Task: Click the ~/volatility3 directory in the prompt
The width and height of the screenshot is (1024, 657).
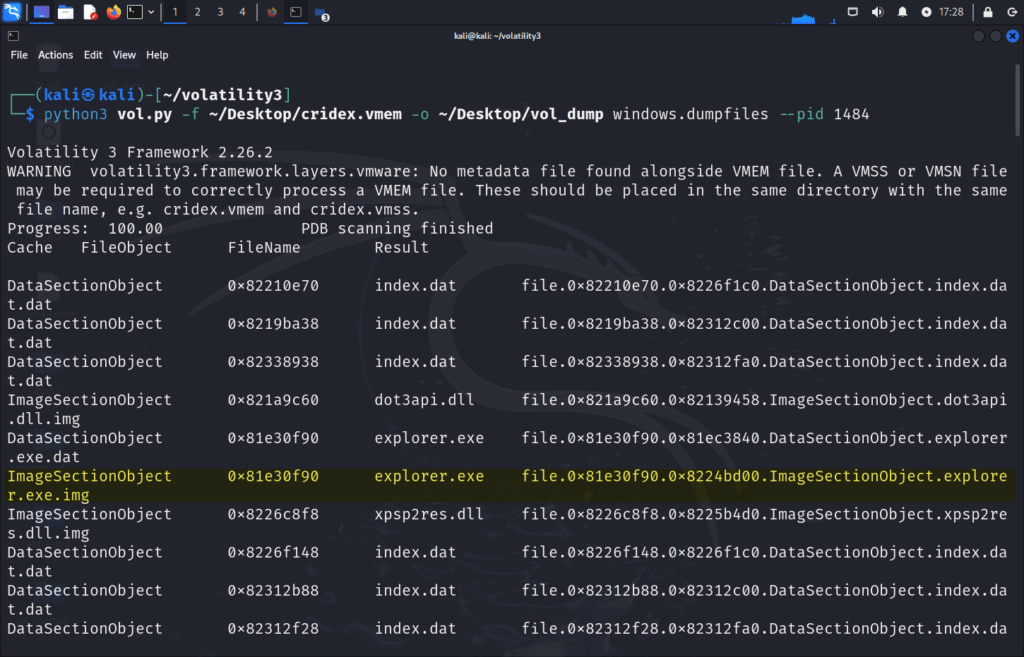Action: point(223,95)
